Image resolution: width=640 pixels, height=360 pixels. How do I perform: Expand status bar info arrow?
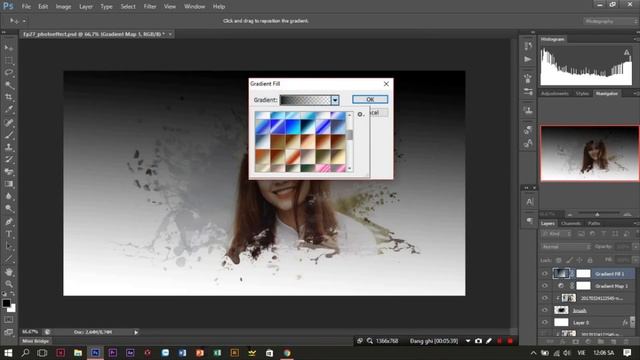click(x=136, y=332)
